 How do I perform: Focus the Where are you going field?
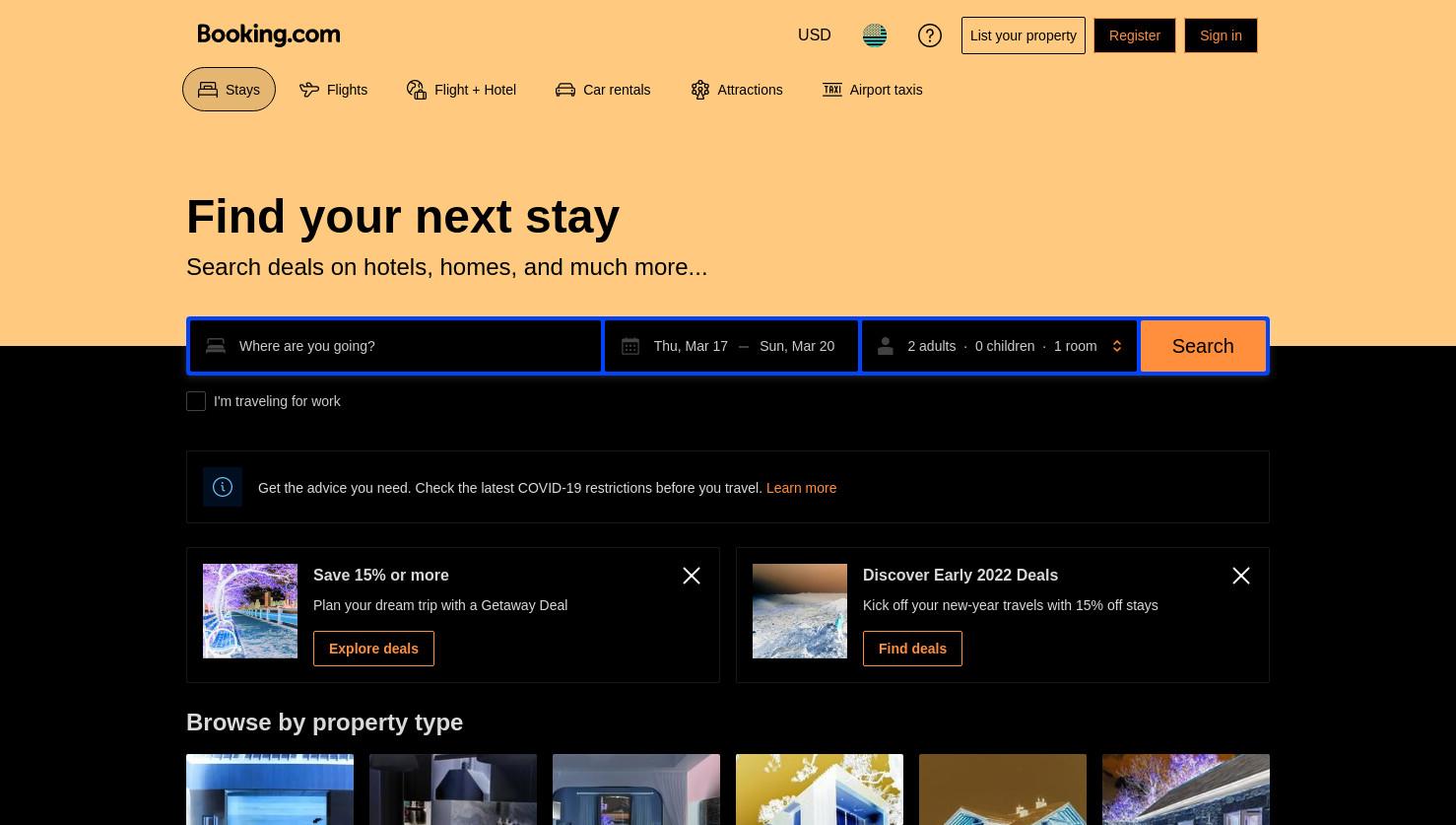coord(395,346)
